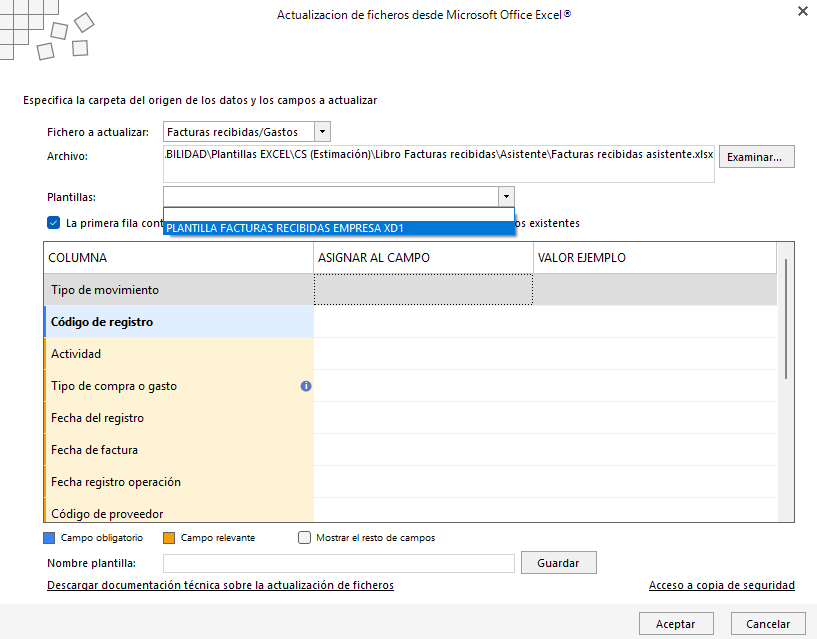Screen dimensions: 817x639
Task: Open 'Descargar documentación técnica' link
Action: 220,585
